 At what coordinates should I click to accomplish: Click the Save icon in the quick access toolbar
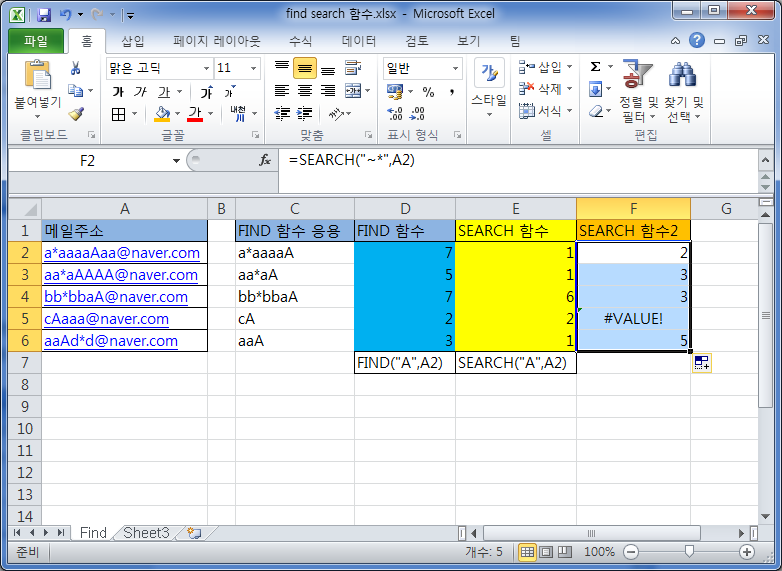44,15
